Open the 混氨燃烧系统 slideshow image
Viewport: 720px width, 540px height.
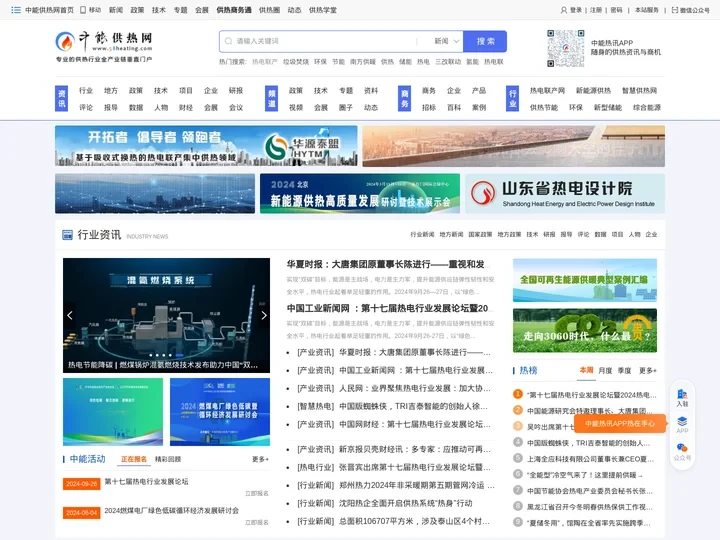coord(166,315)
